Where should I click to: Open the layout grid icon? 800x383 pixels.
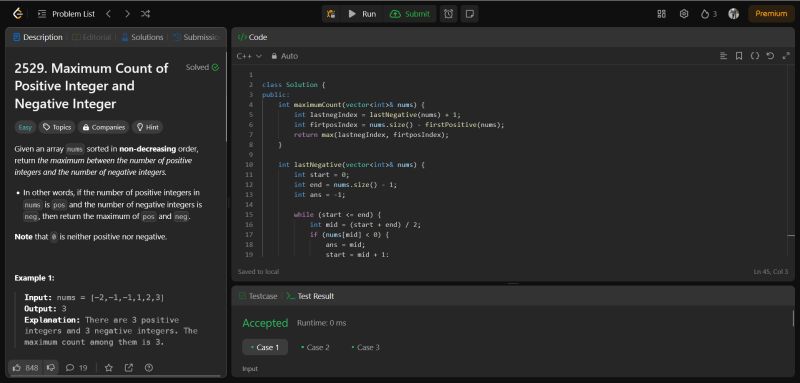(x=661, y=14)
